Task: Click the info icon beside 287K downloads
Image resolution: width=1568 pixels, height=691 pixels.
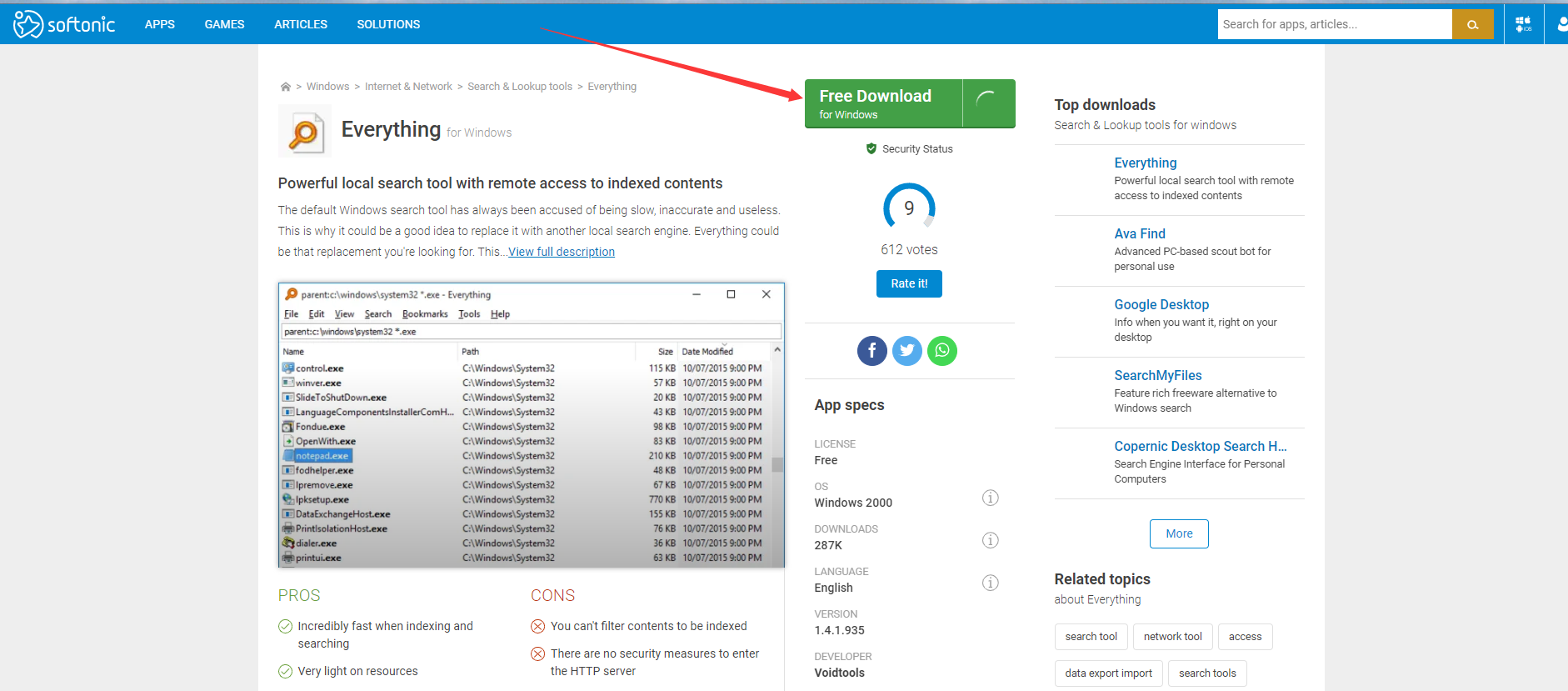Action: pyautogui.click(x=990, y=540)
